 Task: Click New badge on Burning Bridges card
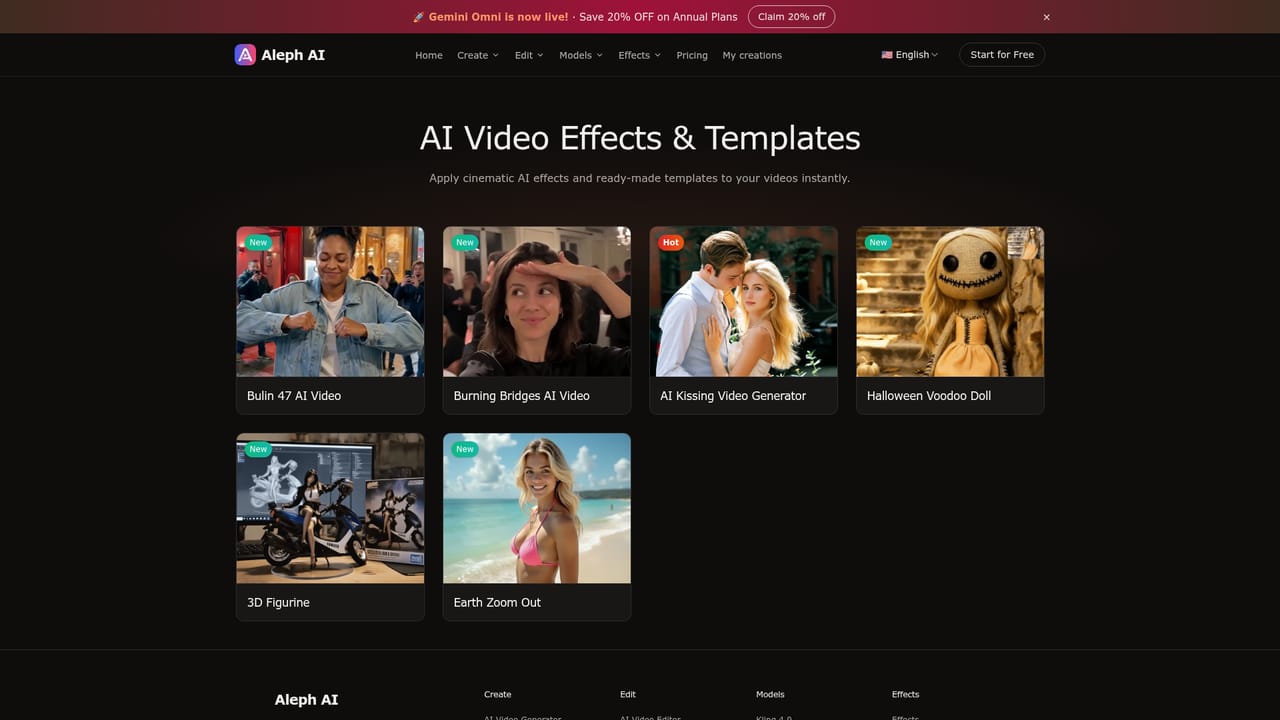pos(465,242)
